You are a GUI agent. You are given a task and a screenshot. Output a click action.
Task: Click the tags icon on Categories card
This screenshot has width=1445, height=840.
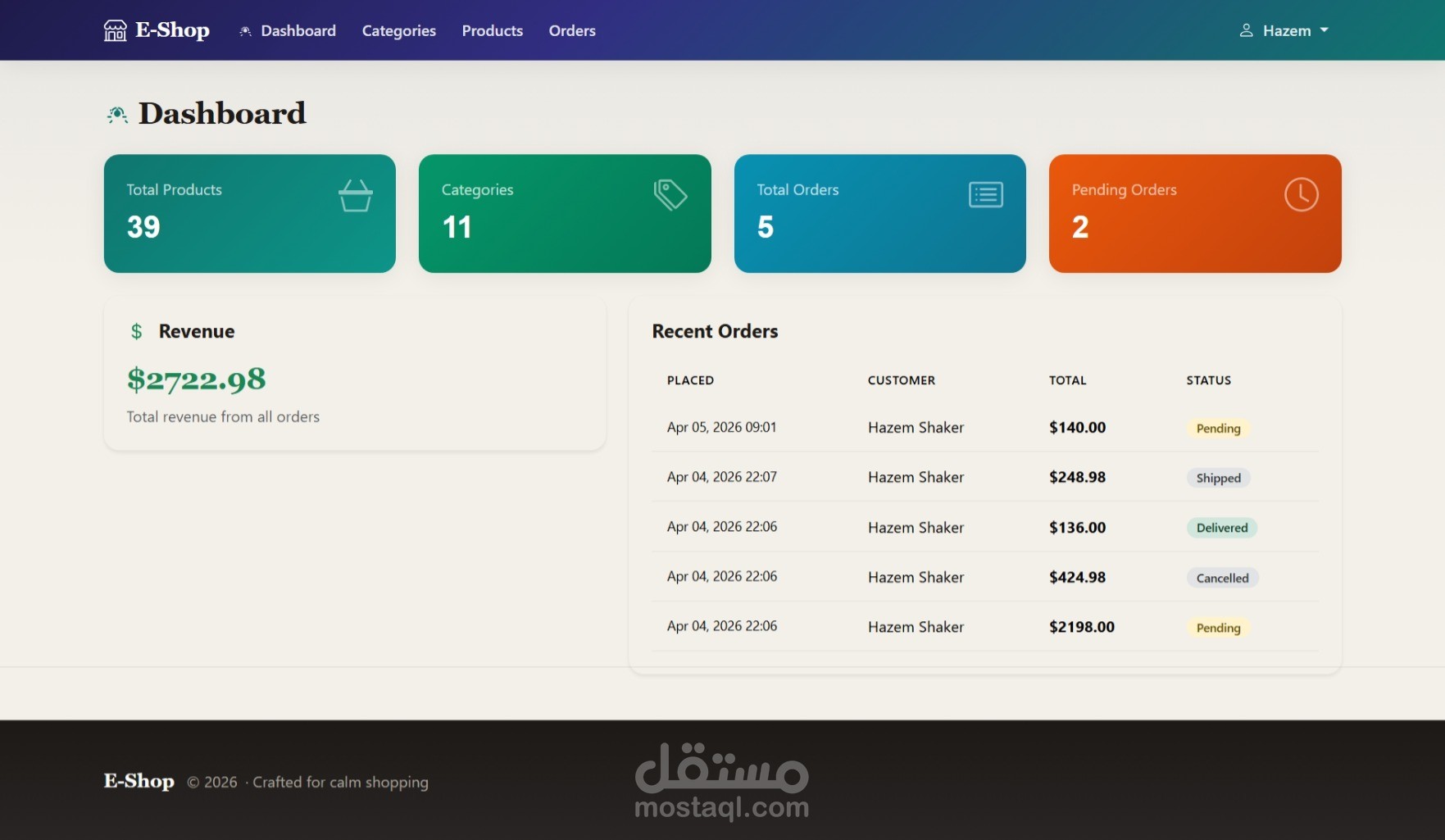pyautogui.click(x=670, y=195)
